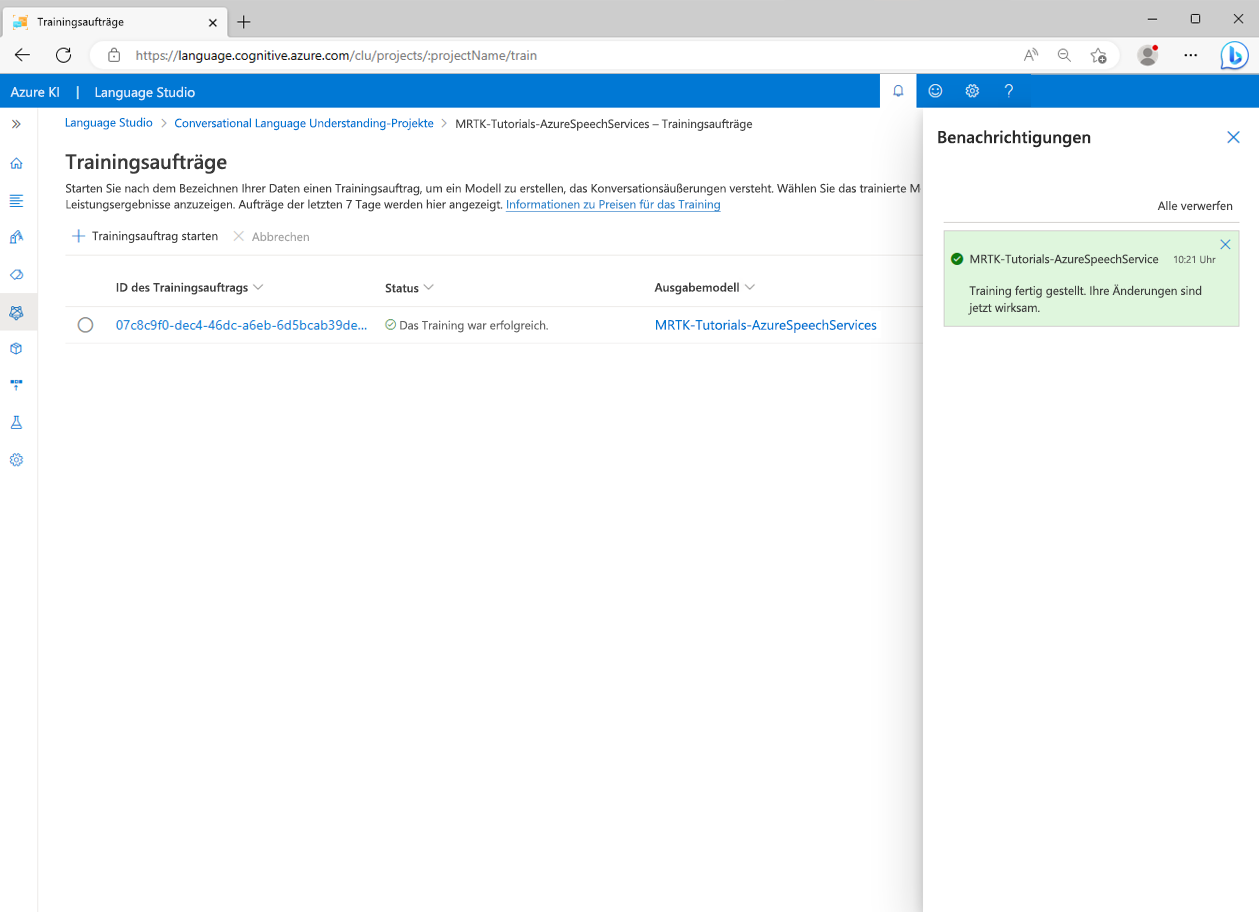Open the feedback smiley icon
This screenshot has height=912, width=1259.
(935, 91)
